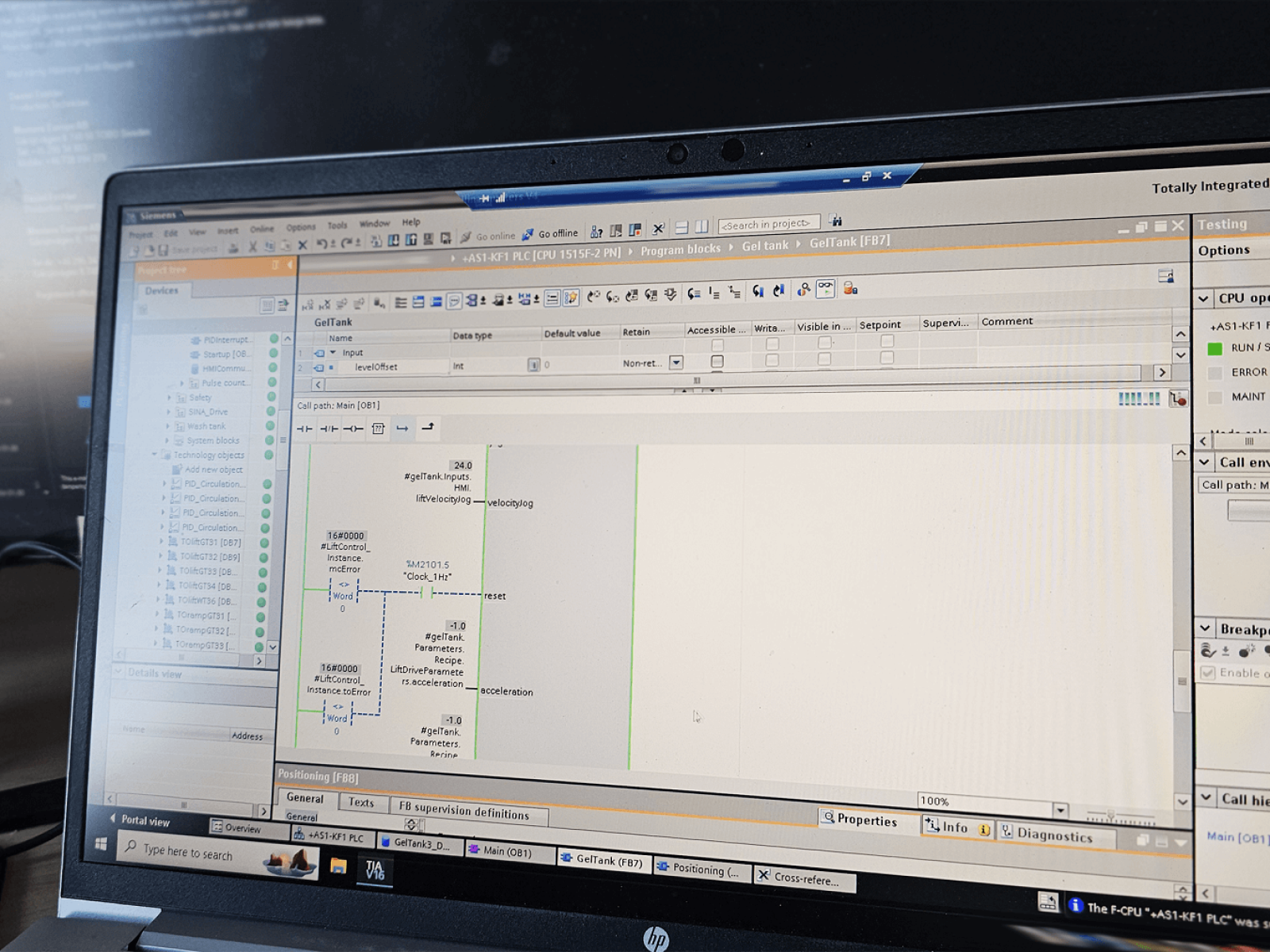
Task: Click the undo arrow in main toolbar
Action: coord(321,244)
